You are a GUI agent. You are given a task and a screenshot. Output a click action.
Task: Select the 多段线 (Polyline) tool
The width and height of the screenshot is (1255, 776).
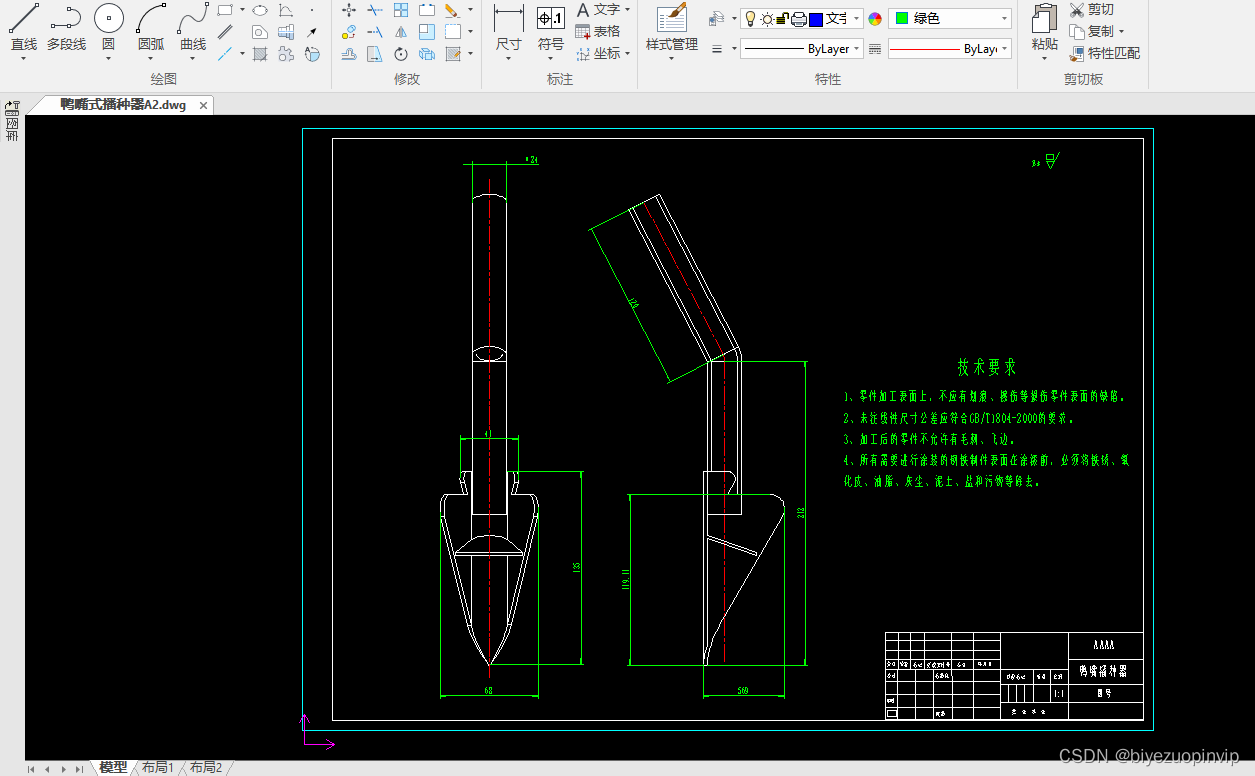(66, 28)
